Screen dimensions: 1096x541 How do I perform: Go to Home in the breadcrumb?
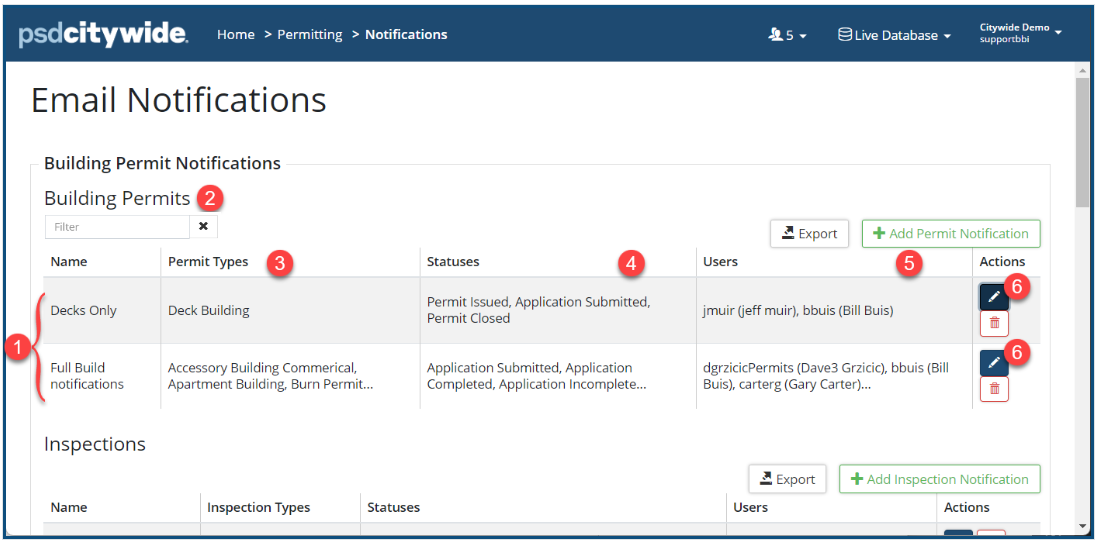pos(236,35)
